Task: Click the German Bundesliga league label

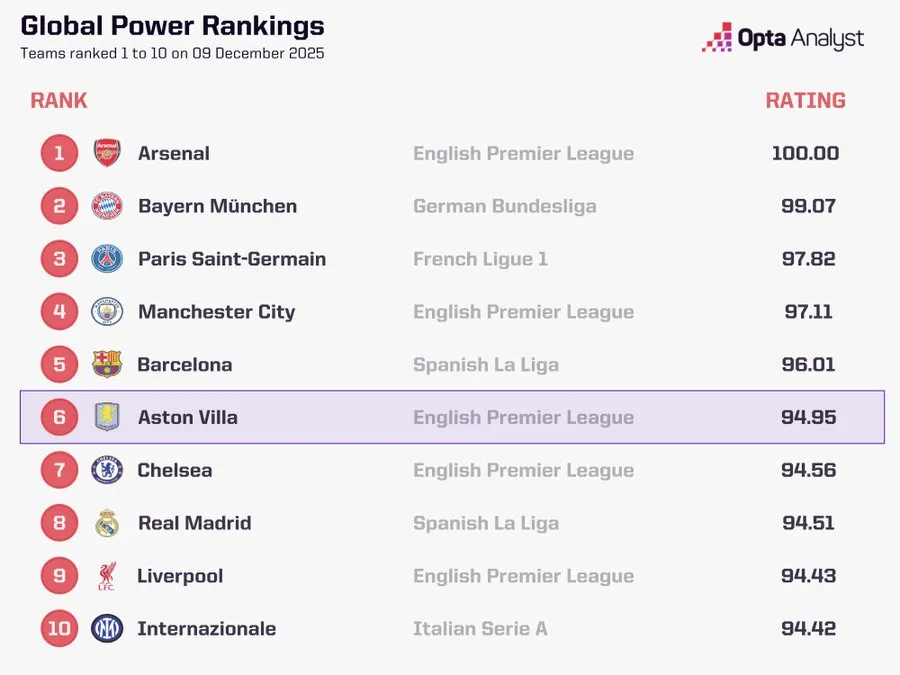Action: (x=504, y=206)
